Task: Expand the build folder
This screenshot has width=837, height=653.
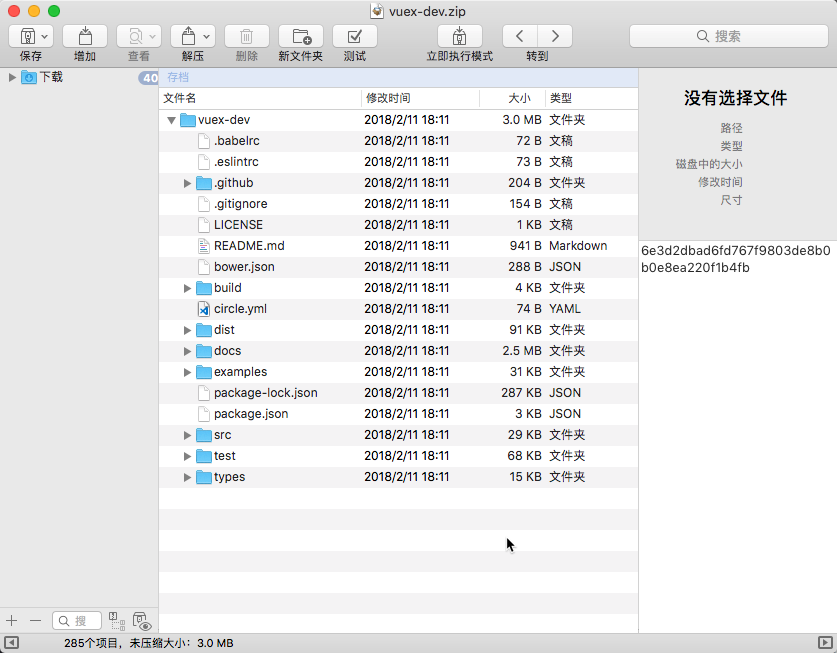Action: (x=187, y=288)
